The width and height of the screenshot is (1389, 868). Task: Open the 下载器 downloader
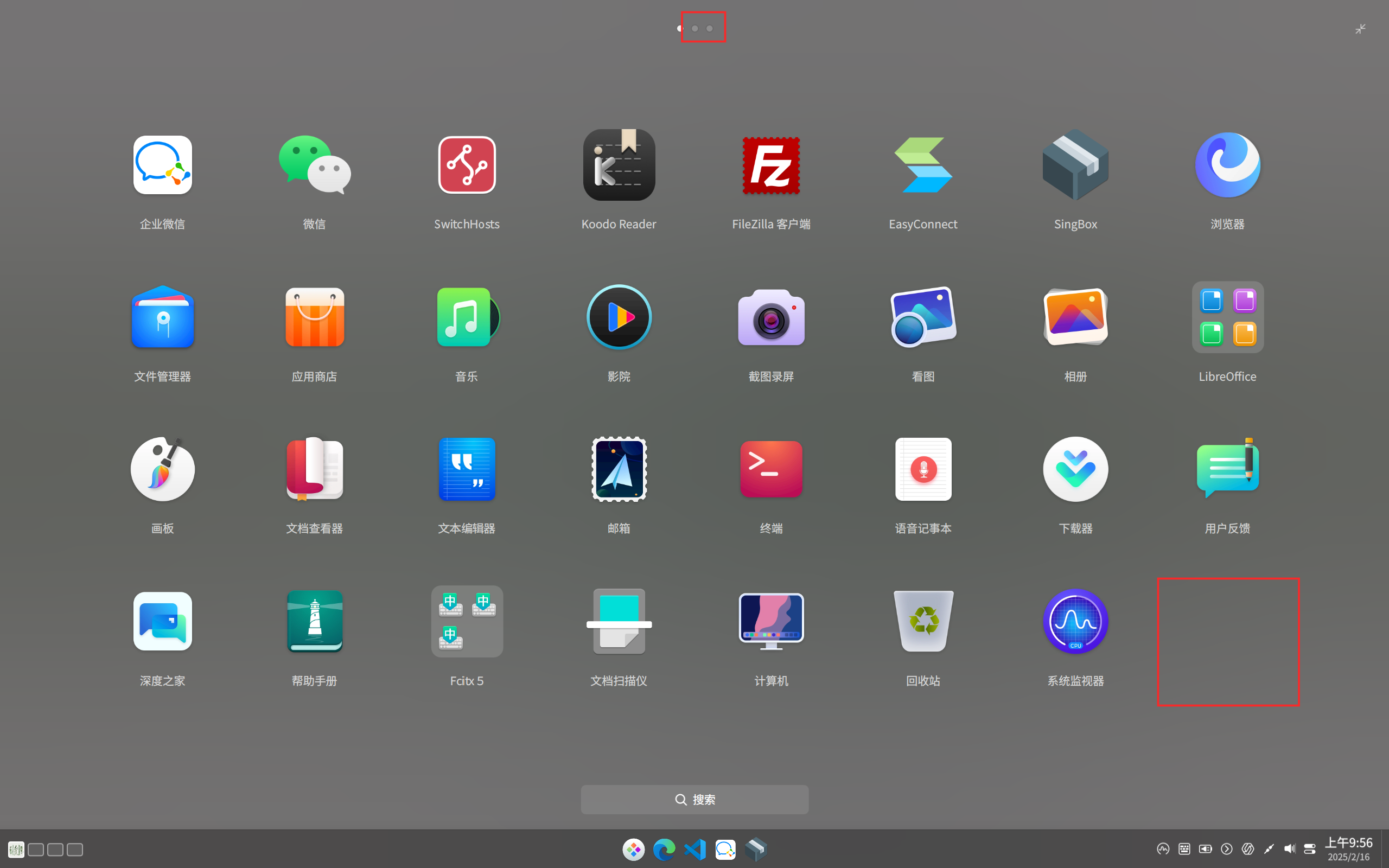tap(1075, 469)
